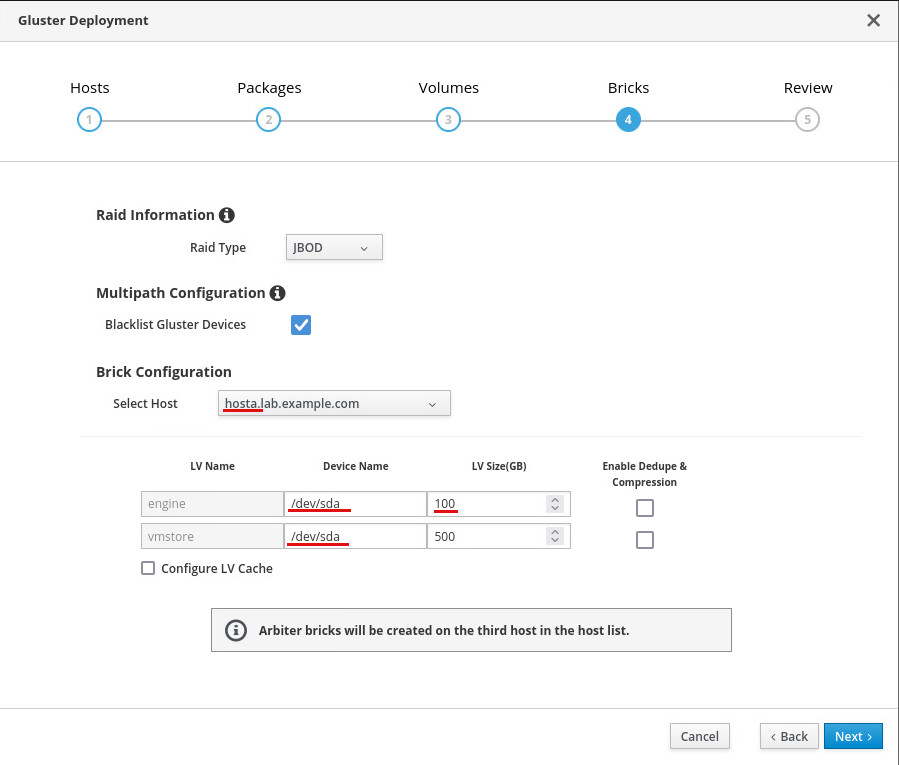Go to wizard step 1 Hosts
The width and height of the screenshot is (899, 765).
tap(89, 120)
